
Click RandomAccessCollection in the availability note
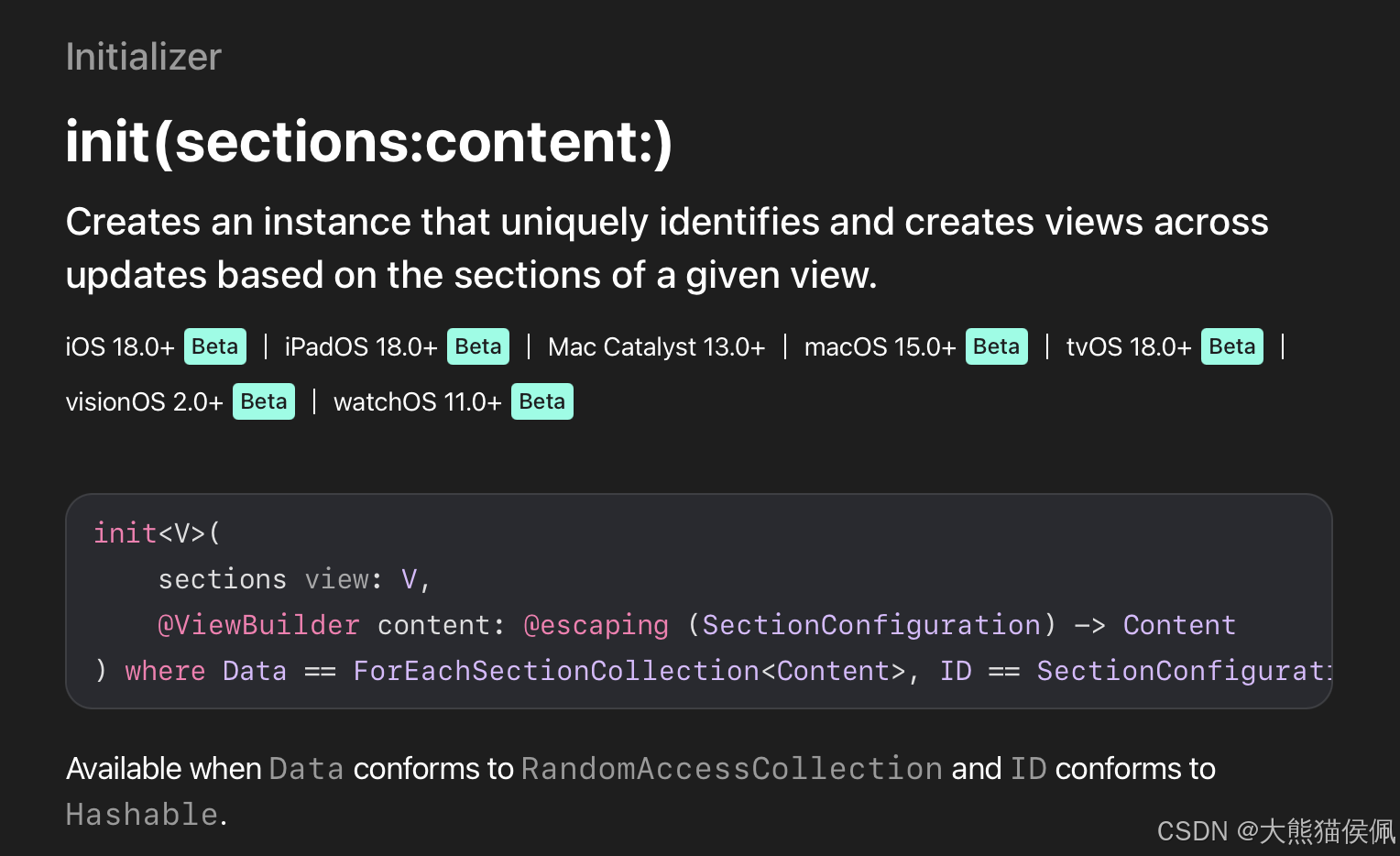click(731, 768)
